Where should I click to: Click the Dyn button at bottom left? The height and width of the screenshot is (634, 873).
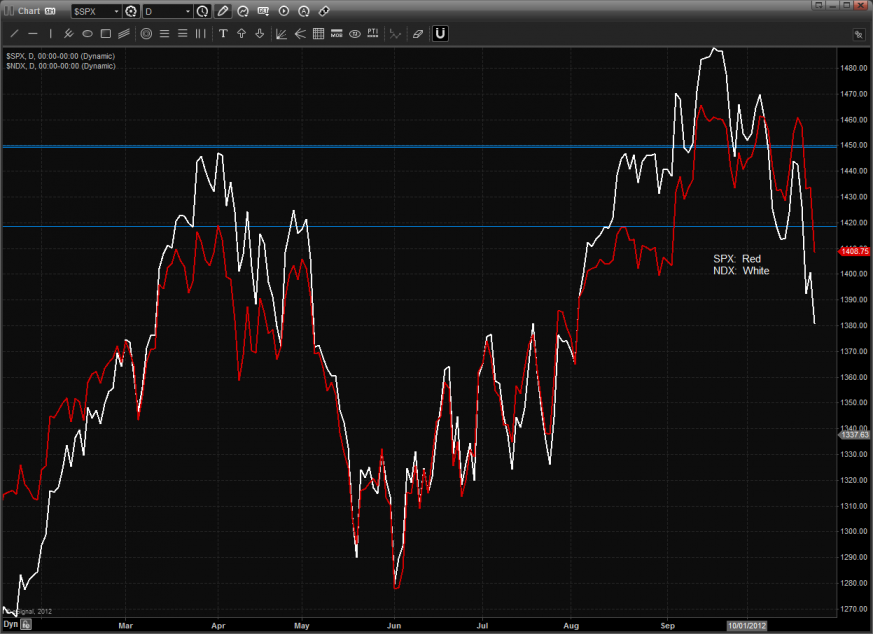tap(10, 623)
